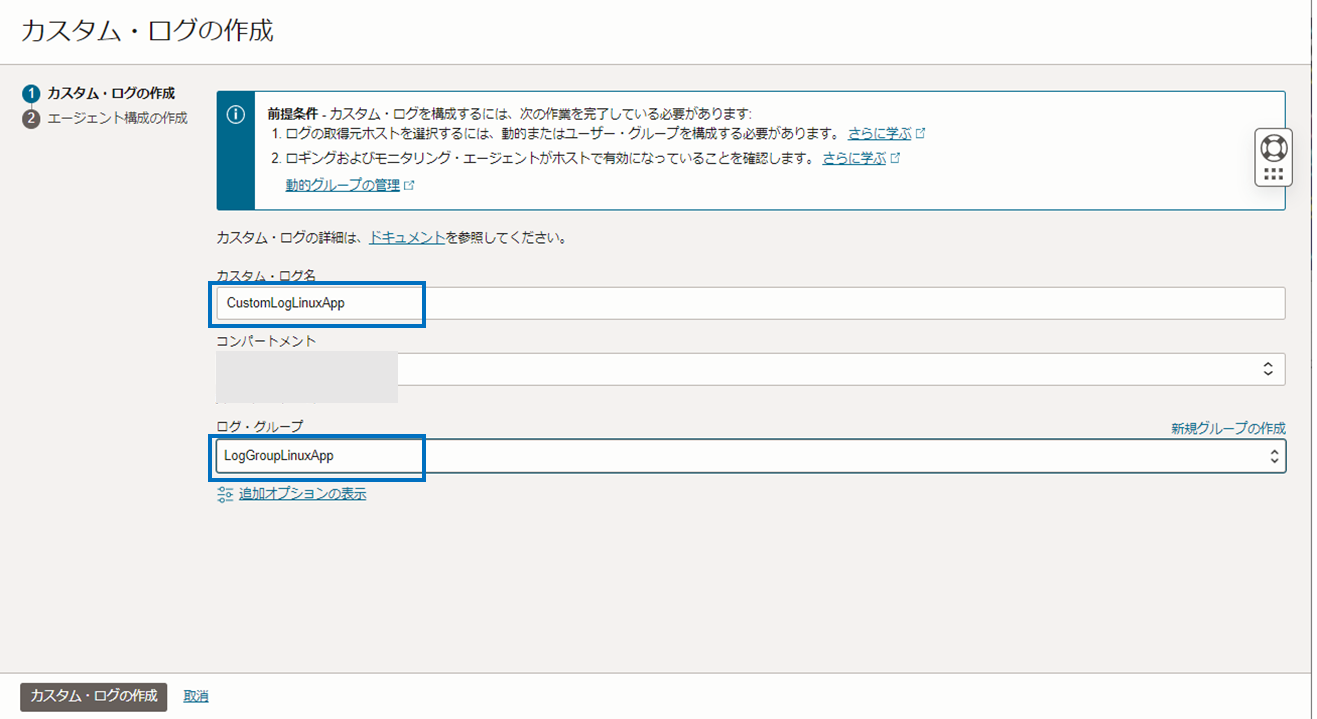Click the lifebuoy help icon
Screen dimensions: 1317x719
[x=1273, y=147]
